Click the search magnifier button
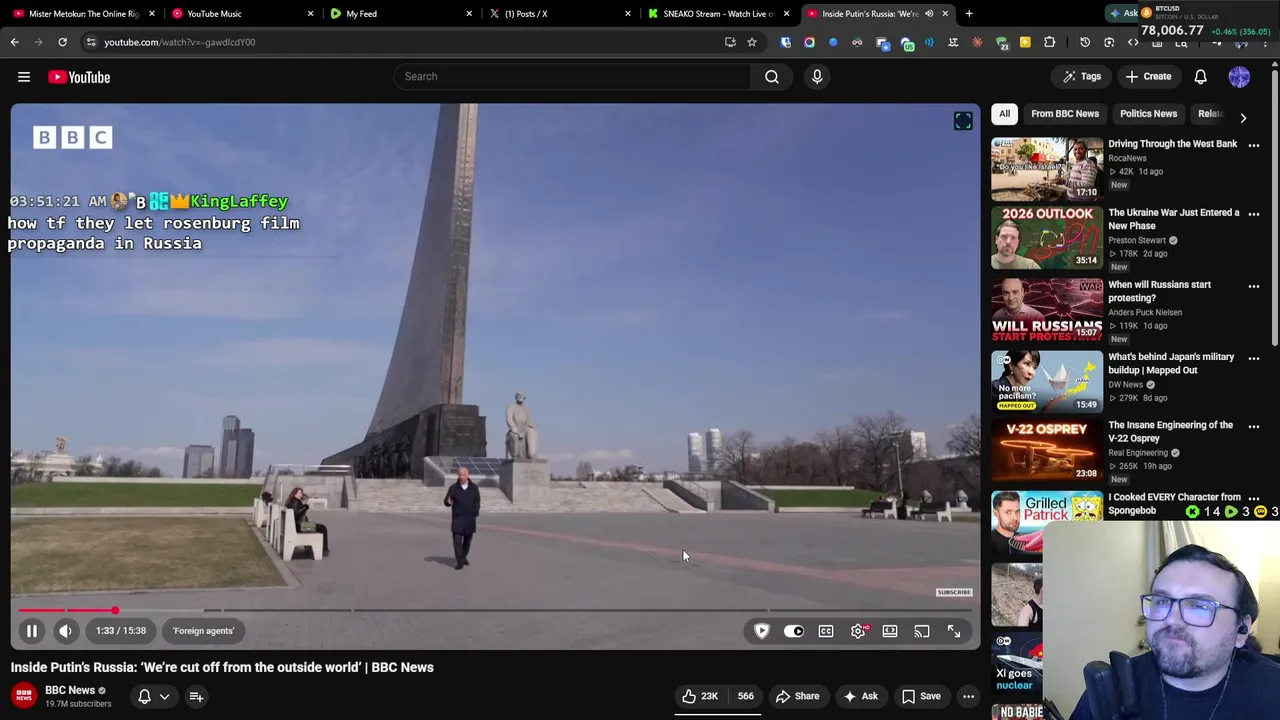1280x720 pixels. click(772, 76)
